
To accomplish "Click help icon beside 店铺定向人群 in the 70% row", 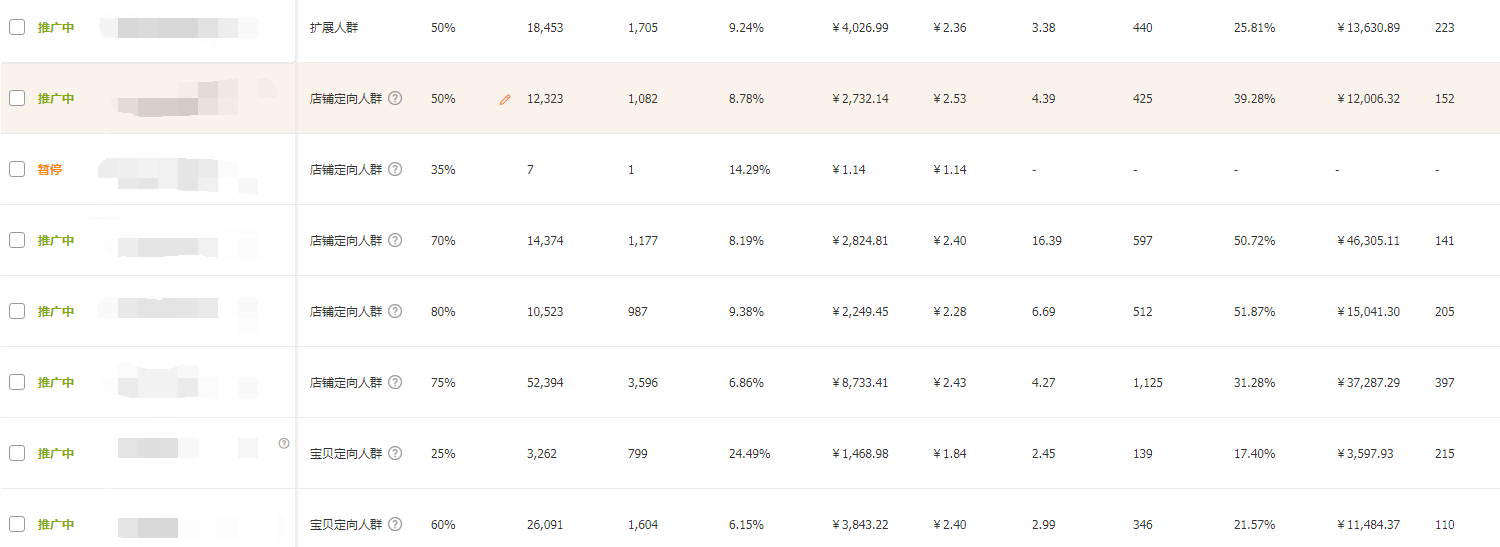I will click(x=395, y=240).
